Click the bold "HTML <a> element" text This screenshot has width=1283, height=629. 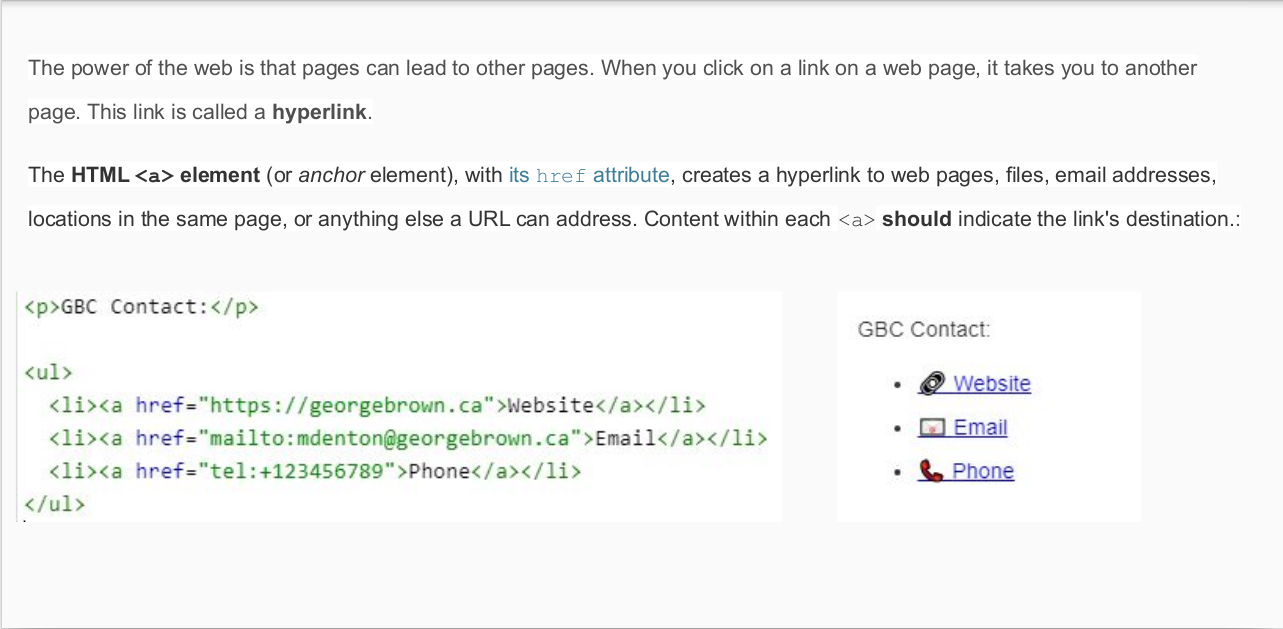click(165, 175)
